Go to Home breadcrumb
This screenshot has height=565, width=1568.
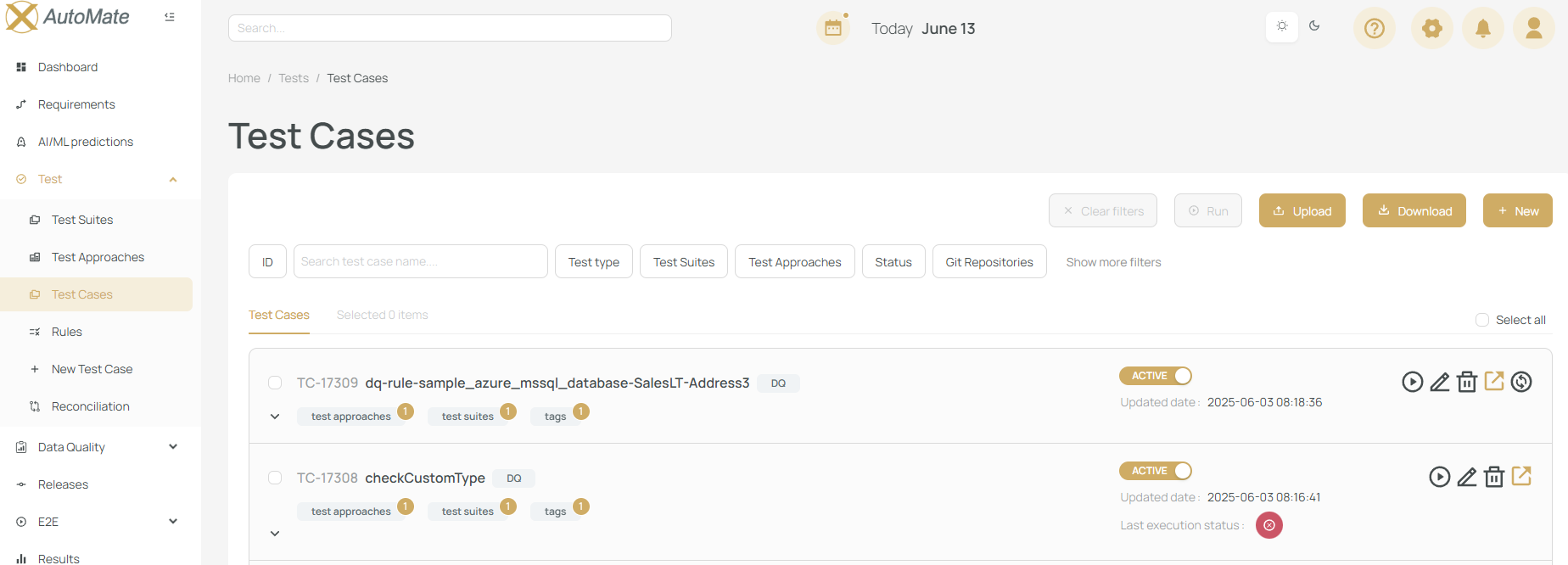click(x=244, y=78)
